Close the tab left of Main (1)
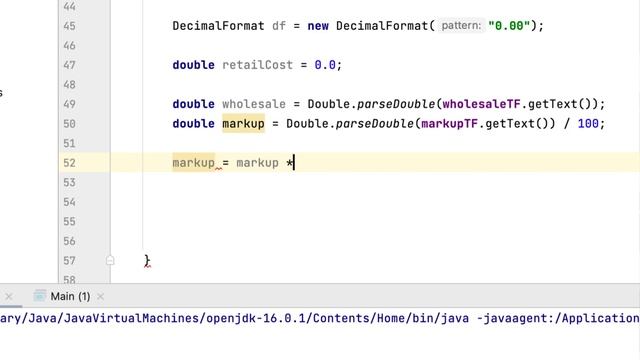 [x=9, y=297]
